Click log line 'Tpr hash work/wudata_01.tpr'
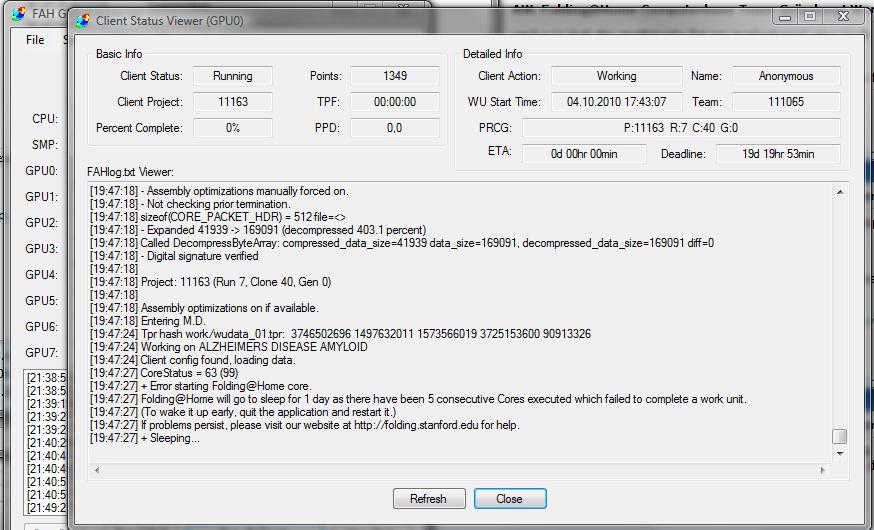This screenshot has width=874, height=530. (x=340, y=334)
